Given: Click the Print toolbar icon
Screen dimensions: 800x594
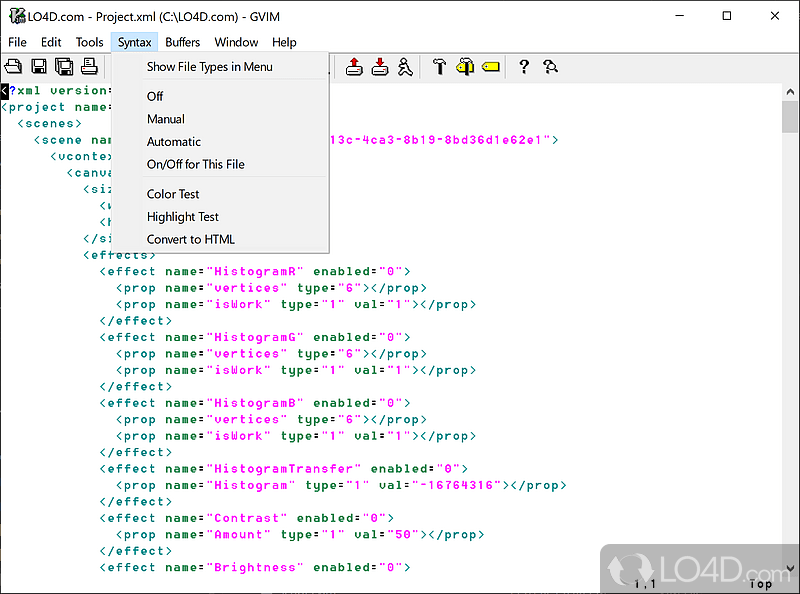Looking at the screenshot, I should [89, 67].
